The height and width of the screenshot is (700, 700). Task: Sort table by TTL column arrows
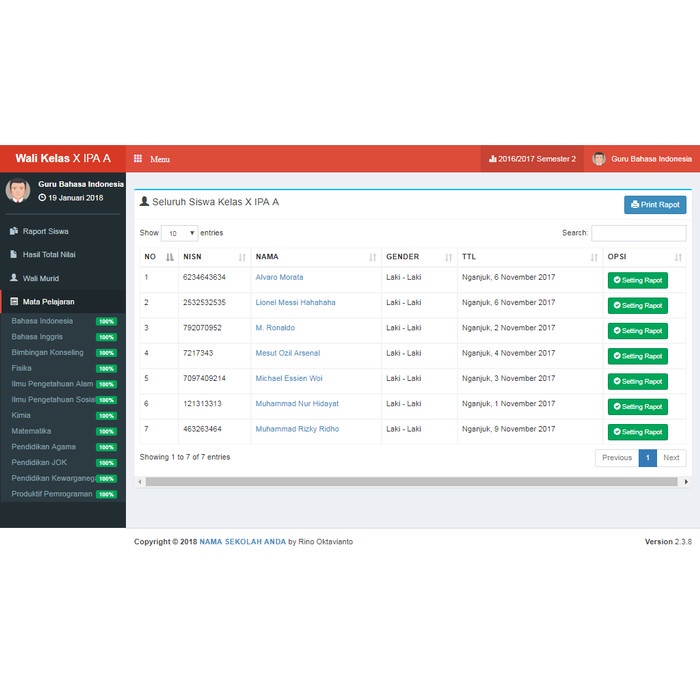[x=593, y=257]
